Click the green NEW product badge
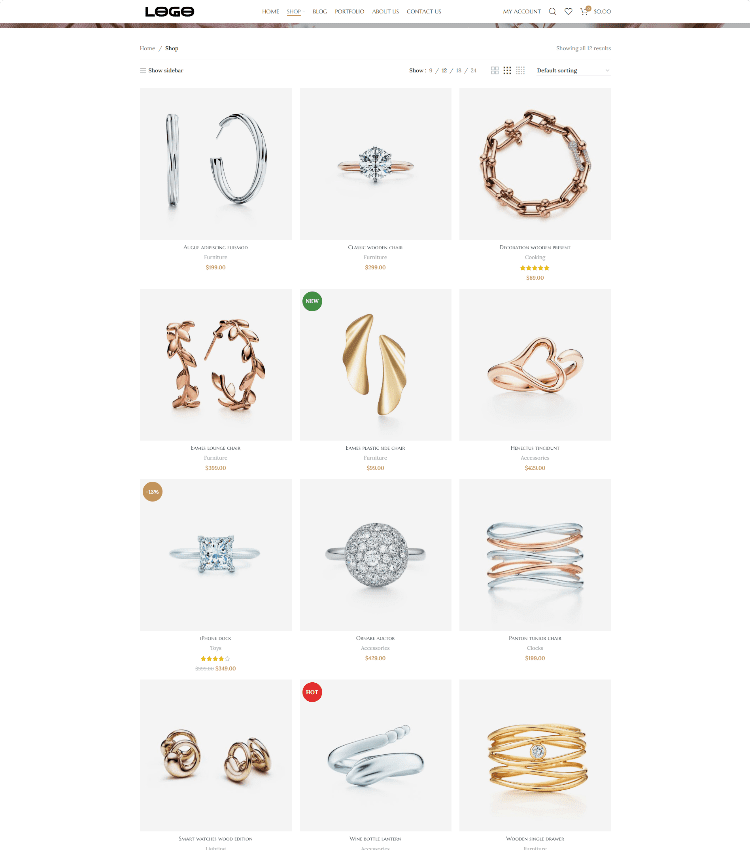This screenshot has height=850, width=750. coord(312,301)
